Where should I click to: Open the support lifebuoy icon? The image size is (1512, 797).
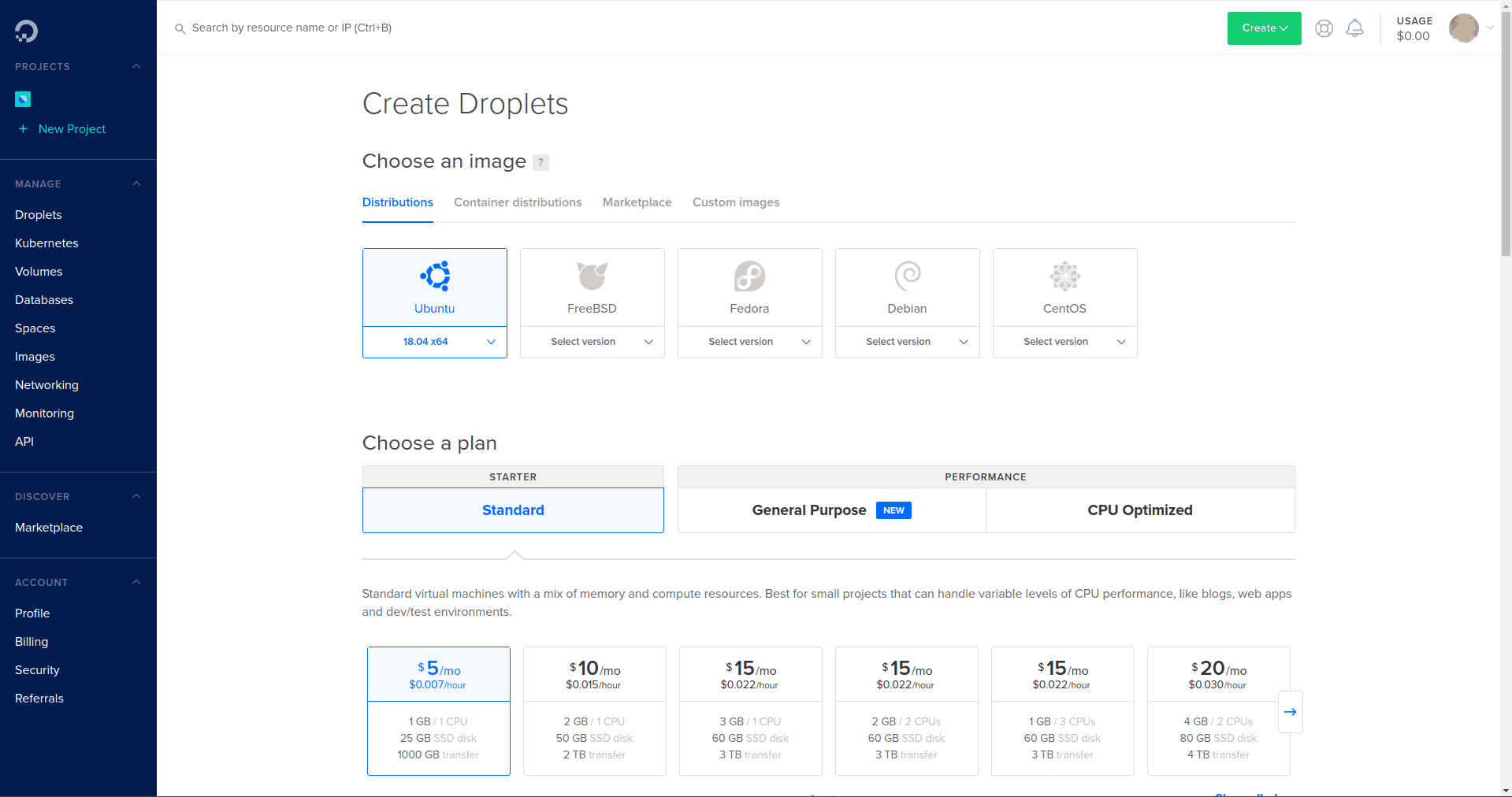(1324, 28)
